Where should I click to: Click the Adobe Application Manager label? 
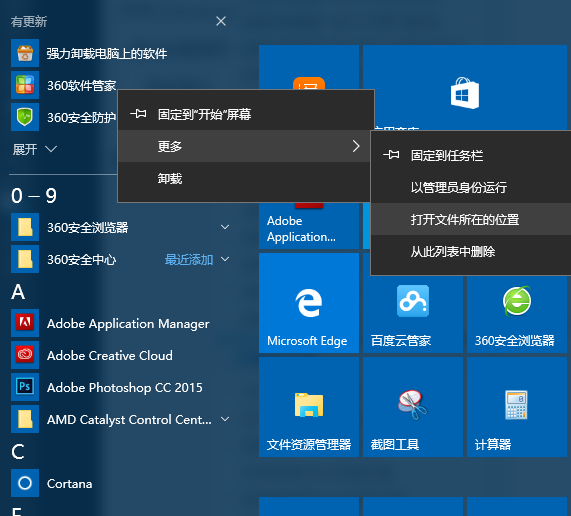tap(128, 324)
